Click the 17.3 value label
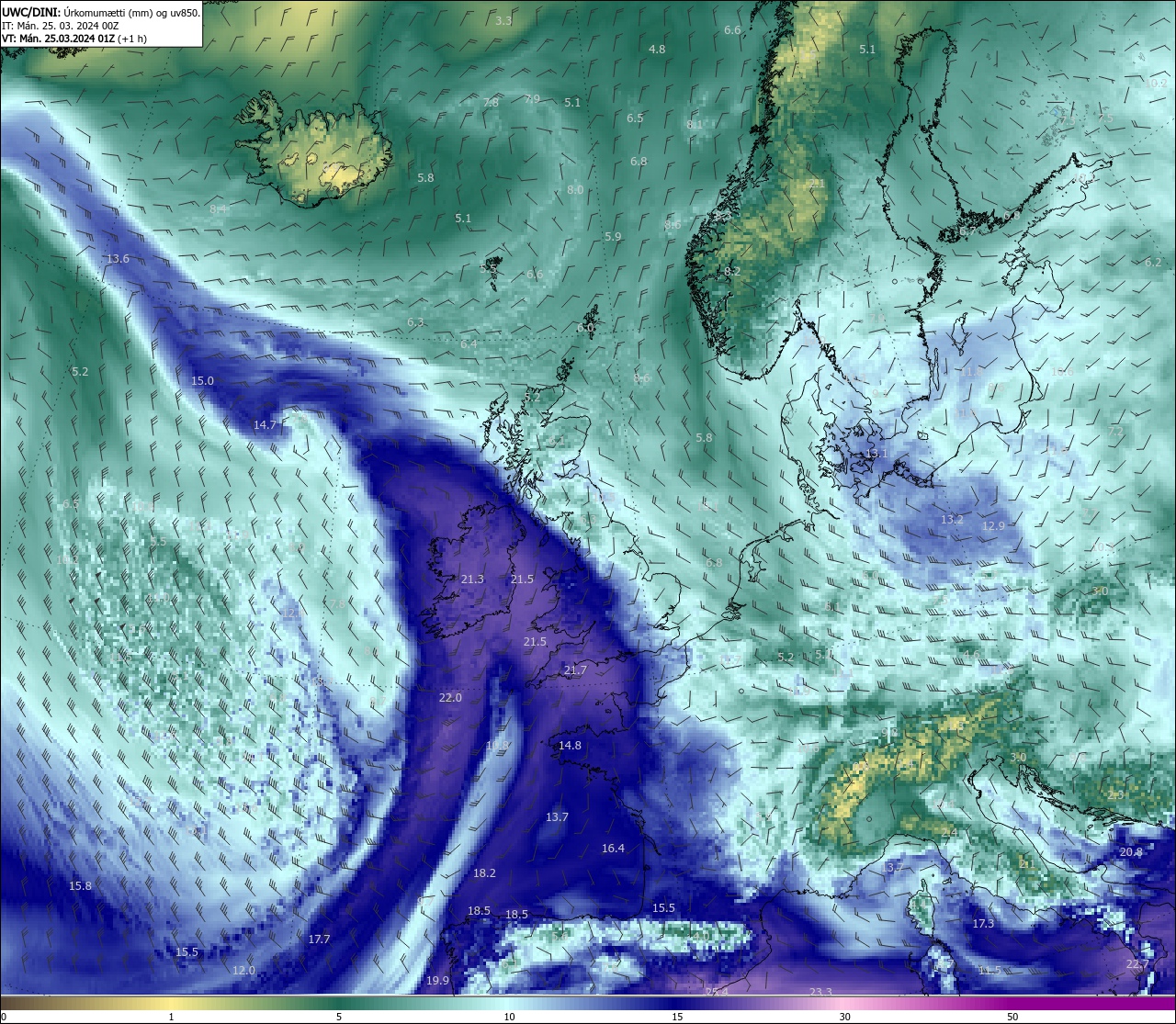1176x1024 pixels. point(983,924)
